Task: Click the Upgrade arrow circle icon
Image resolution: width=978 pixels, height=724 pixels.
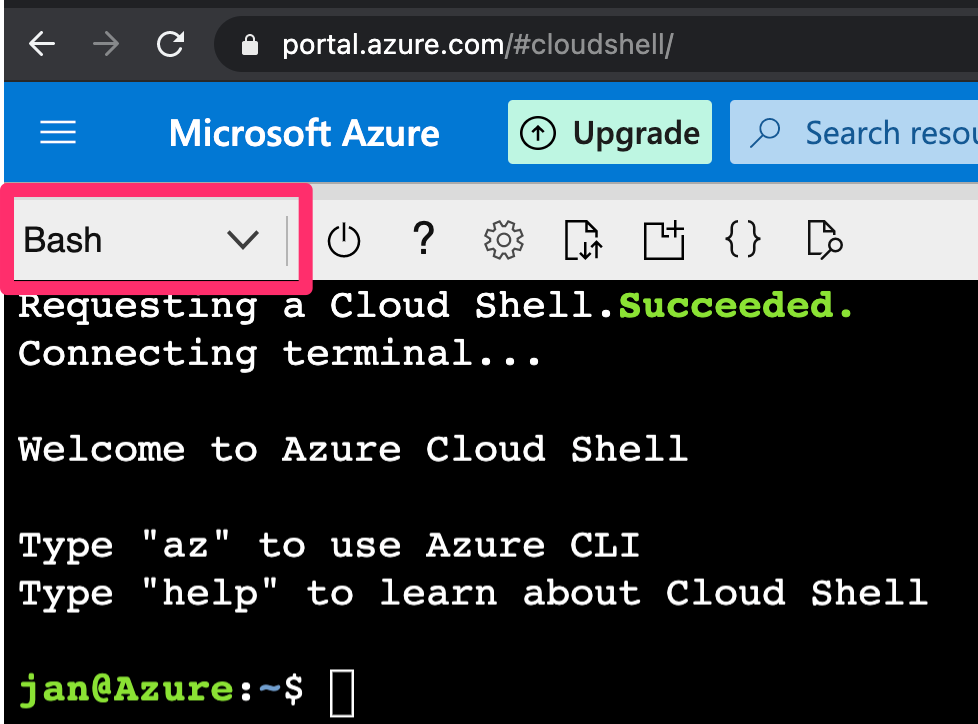Action: pyautogui.click(x=538, y=133)
